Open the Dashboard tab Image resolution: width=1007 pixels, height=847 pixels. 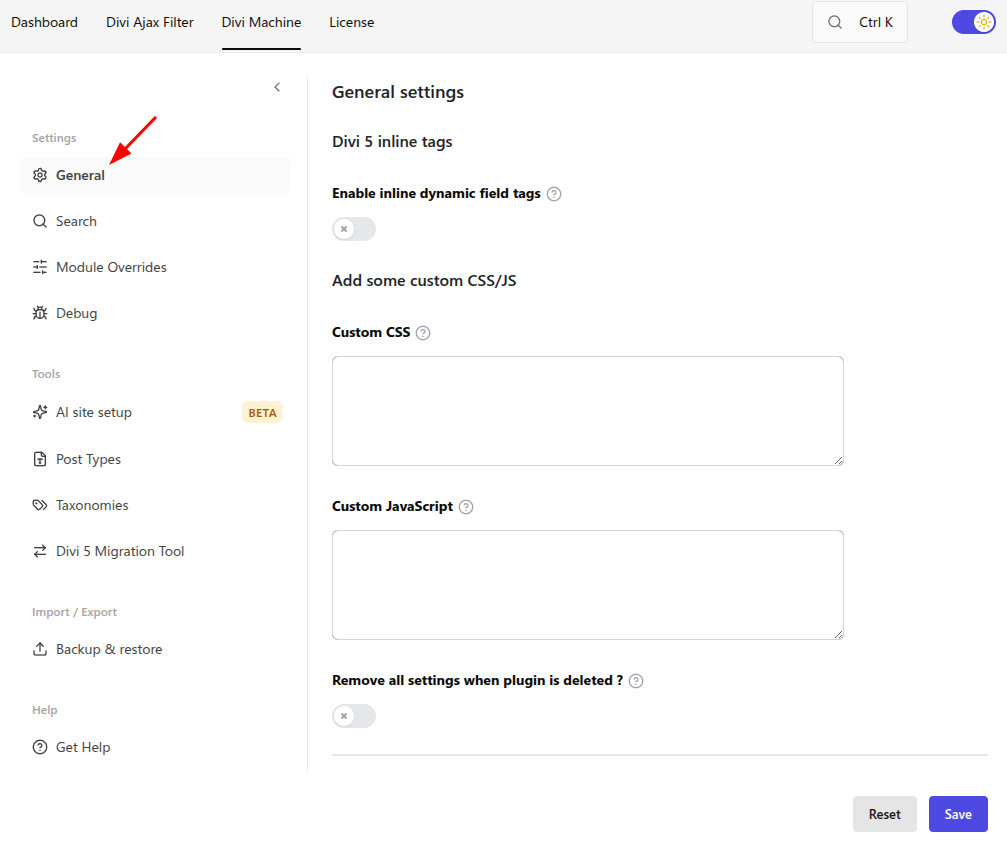[44, 22]
